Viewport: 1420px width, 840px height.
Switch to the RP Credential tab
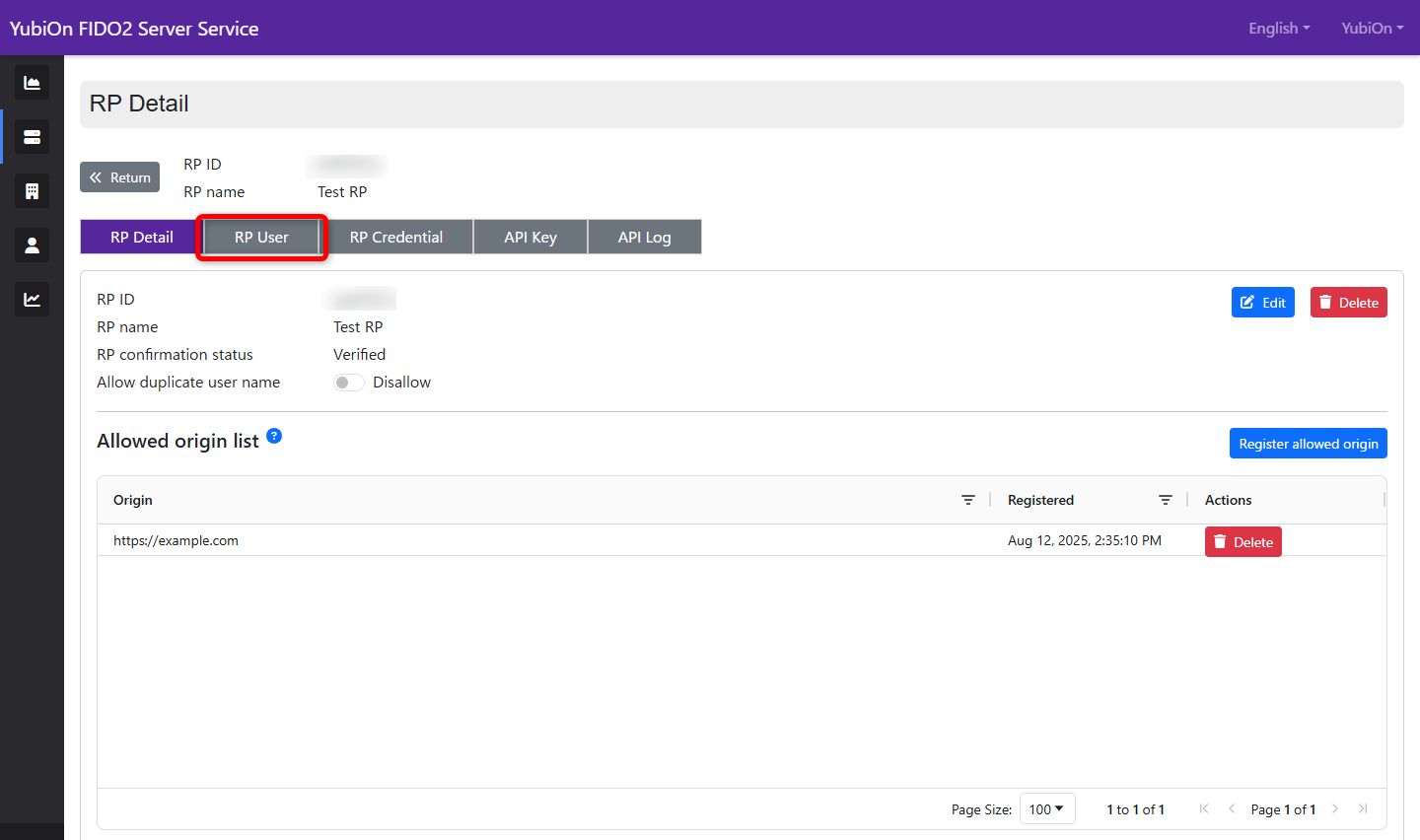396,237
